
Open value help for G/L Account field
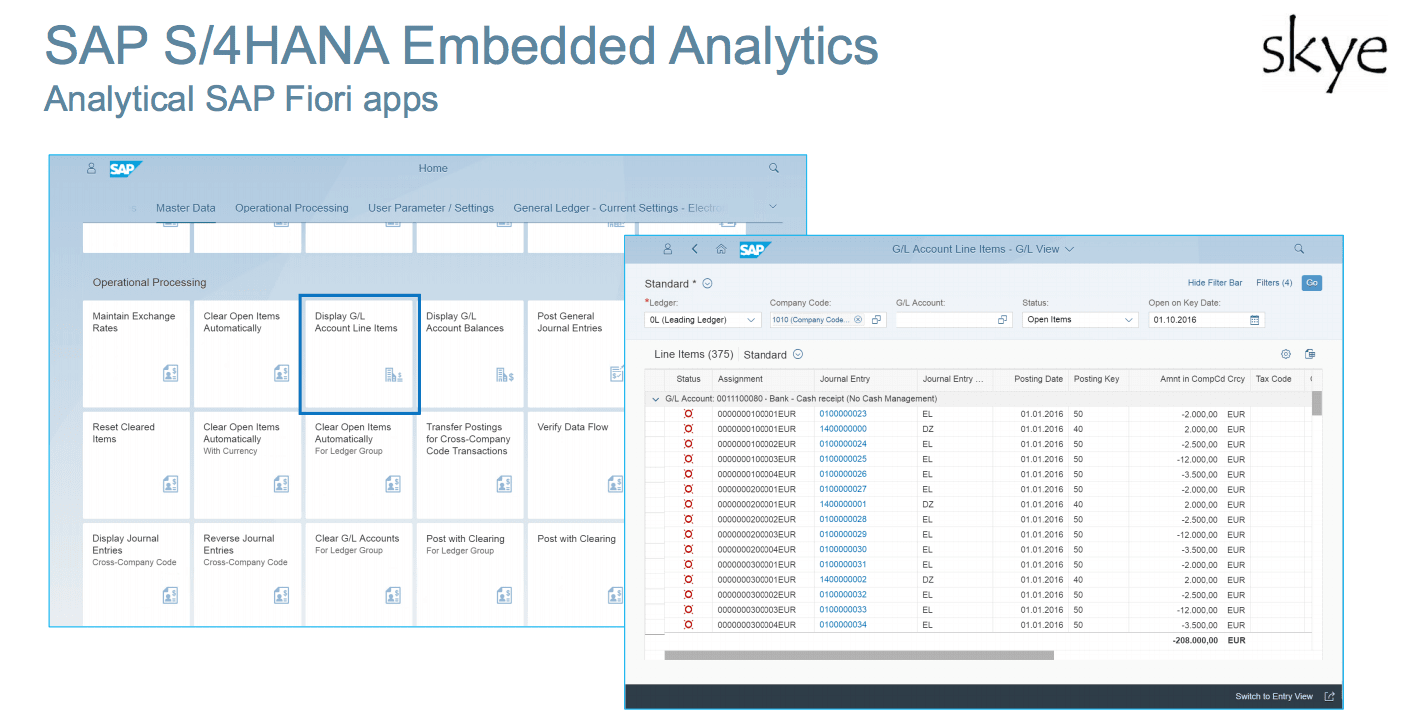tap(1002, 320)
